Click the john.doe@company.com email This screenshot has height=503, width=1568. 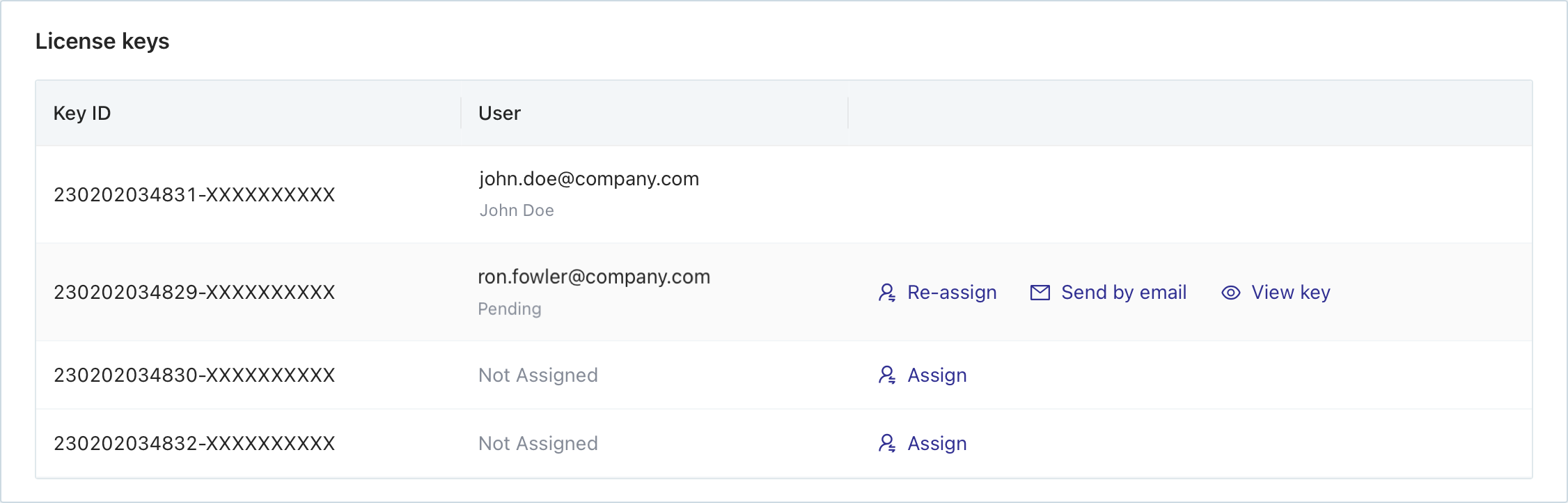tap(588, 179)
